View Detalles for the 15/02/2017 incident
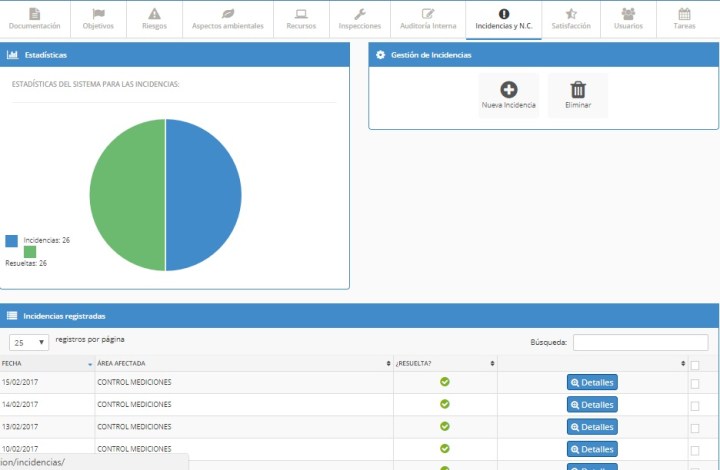The height and width of the screenshot is (470, 720). (x=592, y=382)
